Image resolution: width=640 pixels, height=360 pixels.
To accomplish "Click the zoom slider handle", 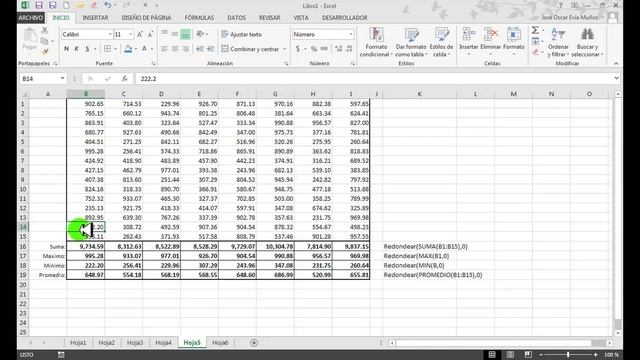I will pyautogui.click(x=568, y=355).
